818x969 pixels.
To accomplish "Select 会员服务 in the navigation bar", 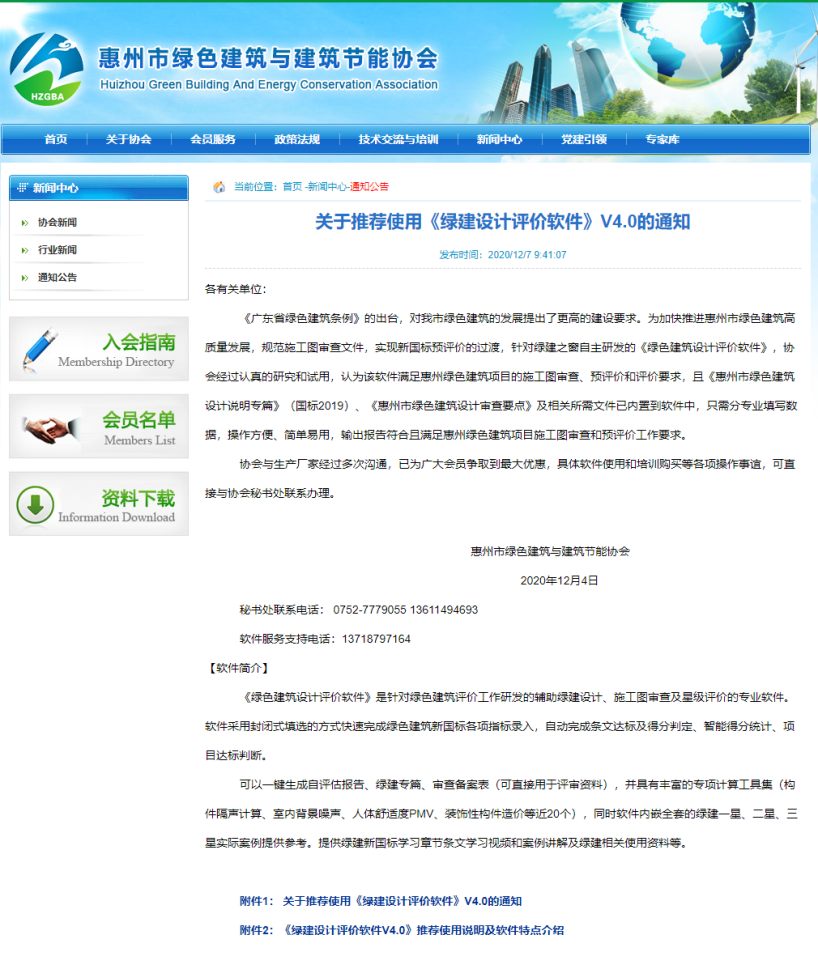I will tap(213, 140).
